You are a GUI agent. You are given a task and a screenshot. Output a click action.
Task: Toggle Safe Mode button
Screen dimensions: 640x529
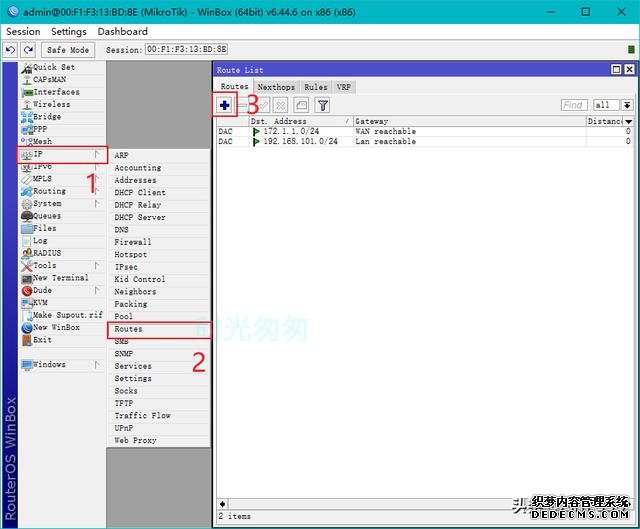pos(68,50)
